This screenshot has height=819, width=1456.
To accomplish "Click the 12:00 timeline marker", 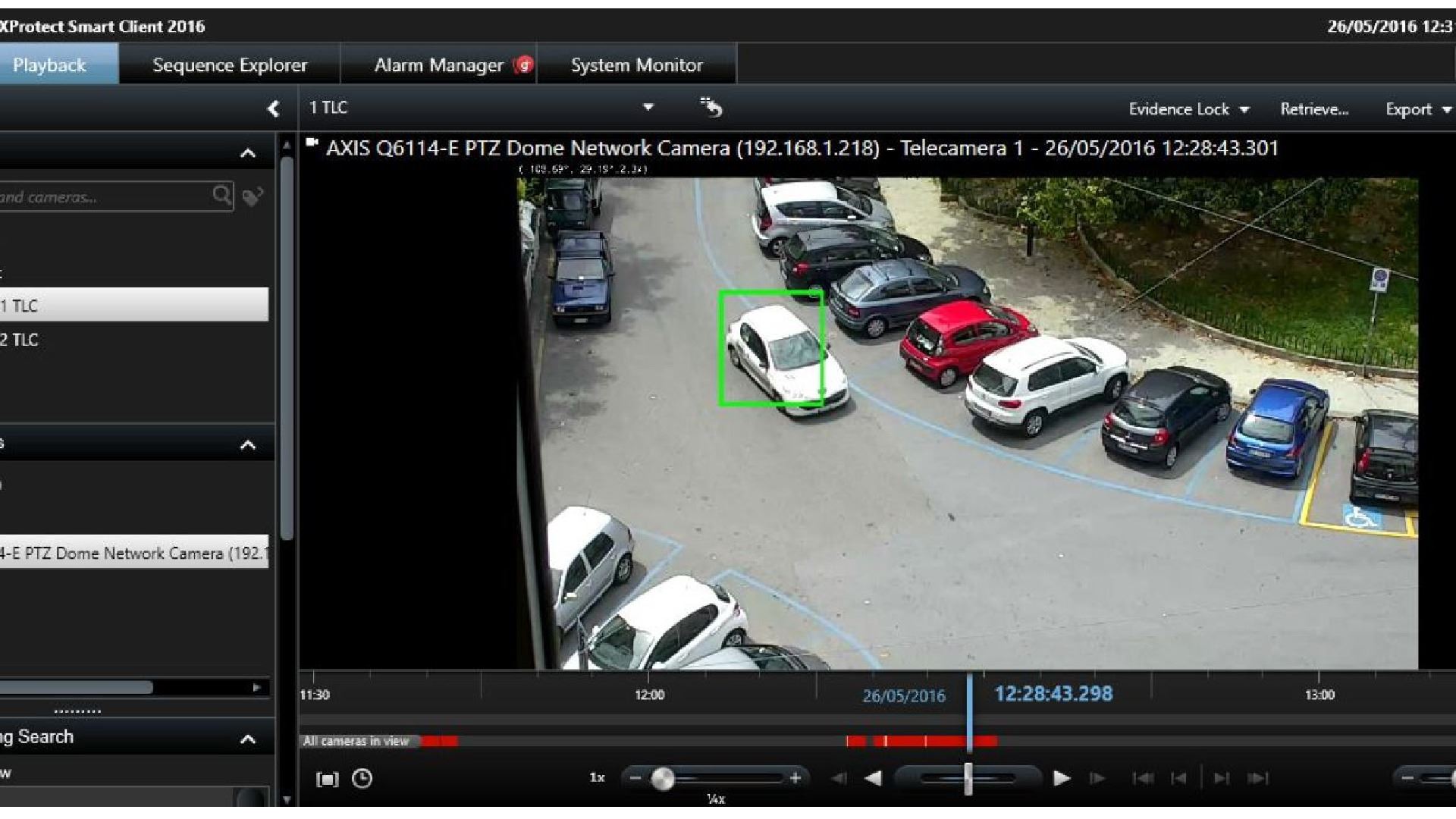I will (649, 695).
